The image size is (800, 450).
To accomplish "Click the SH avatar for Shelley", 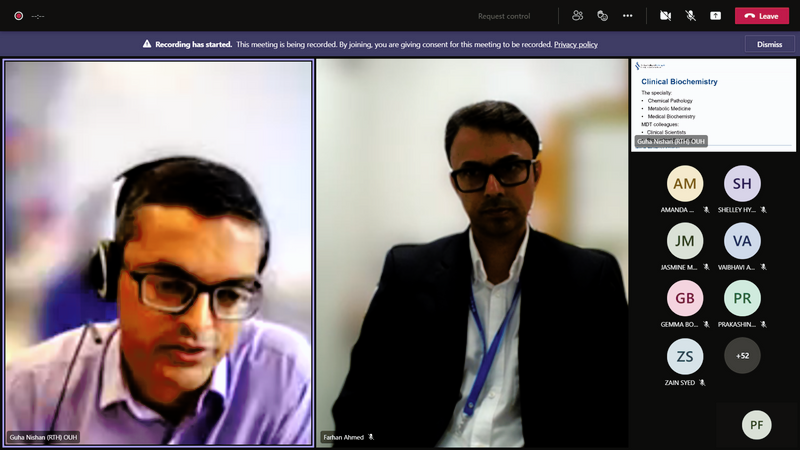I will [742, 183].
